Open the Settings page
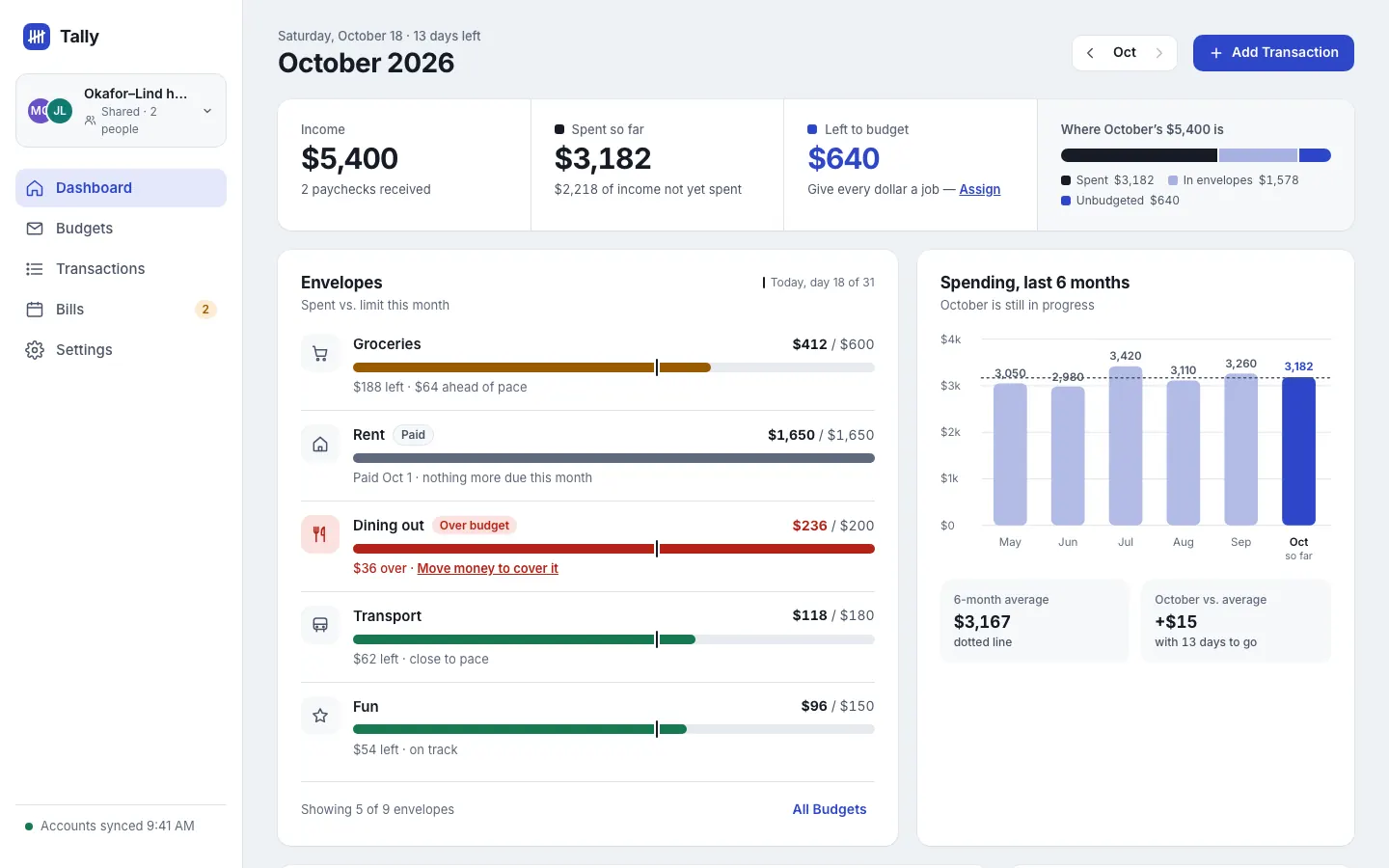Viewport: 1389px width, 868px height. coord(121,350)
